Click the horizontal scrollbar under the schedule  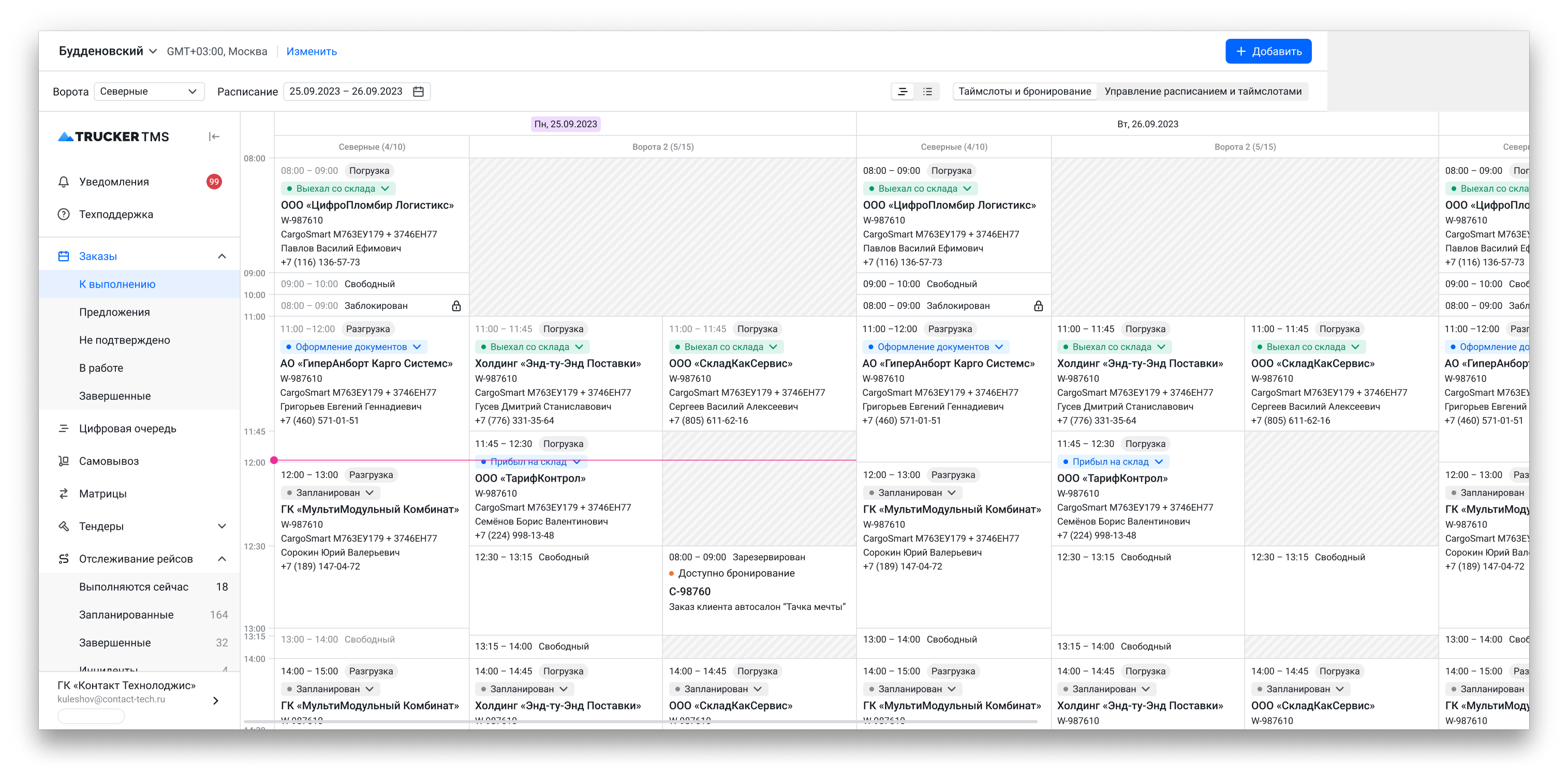(x=640, y=722)
